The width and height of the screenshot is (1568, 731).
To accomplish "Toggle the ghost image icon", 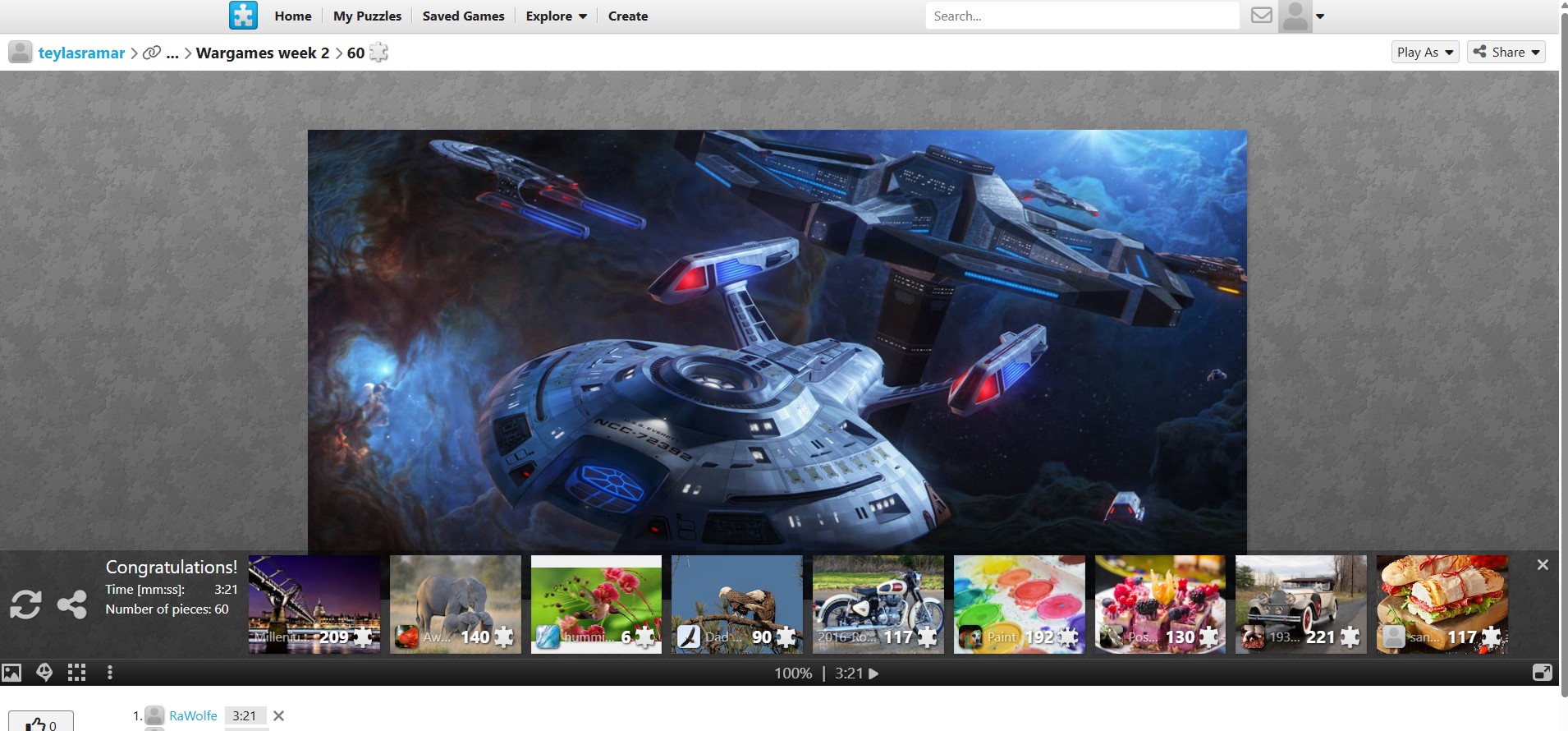I will 44,674.
